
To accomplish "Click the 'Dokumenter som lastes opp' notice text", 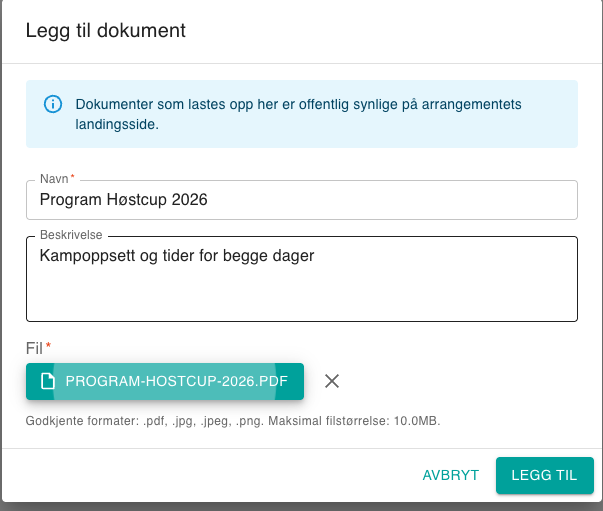I will pos(298,114).
